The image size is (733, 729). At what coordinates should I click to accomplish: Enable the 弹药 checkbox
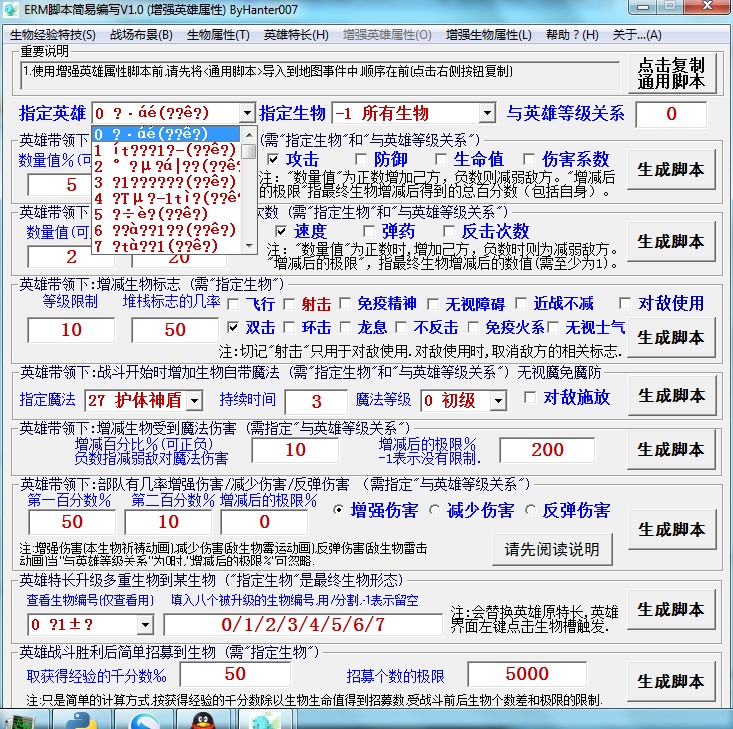369,231
